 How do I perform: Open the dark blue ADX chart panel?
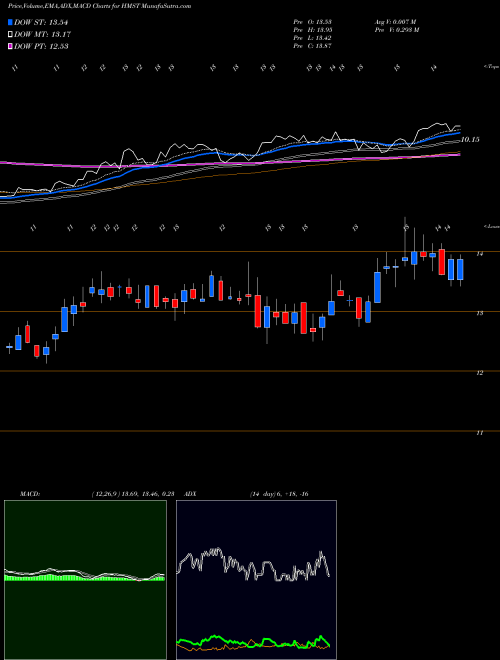(x=256, y=580)
